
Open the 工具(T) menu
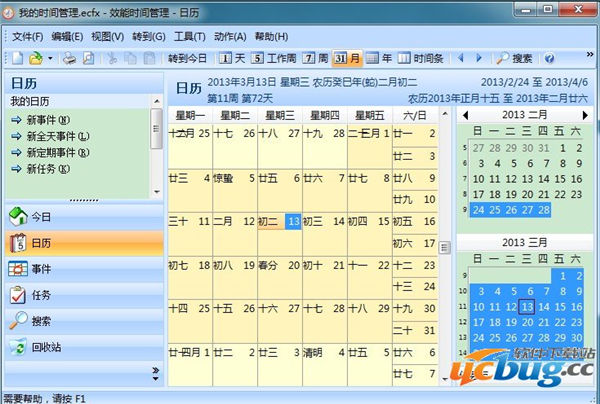pyautogui.click(x=190, y=37)
